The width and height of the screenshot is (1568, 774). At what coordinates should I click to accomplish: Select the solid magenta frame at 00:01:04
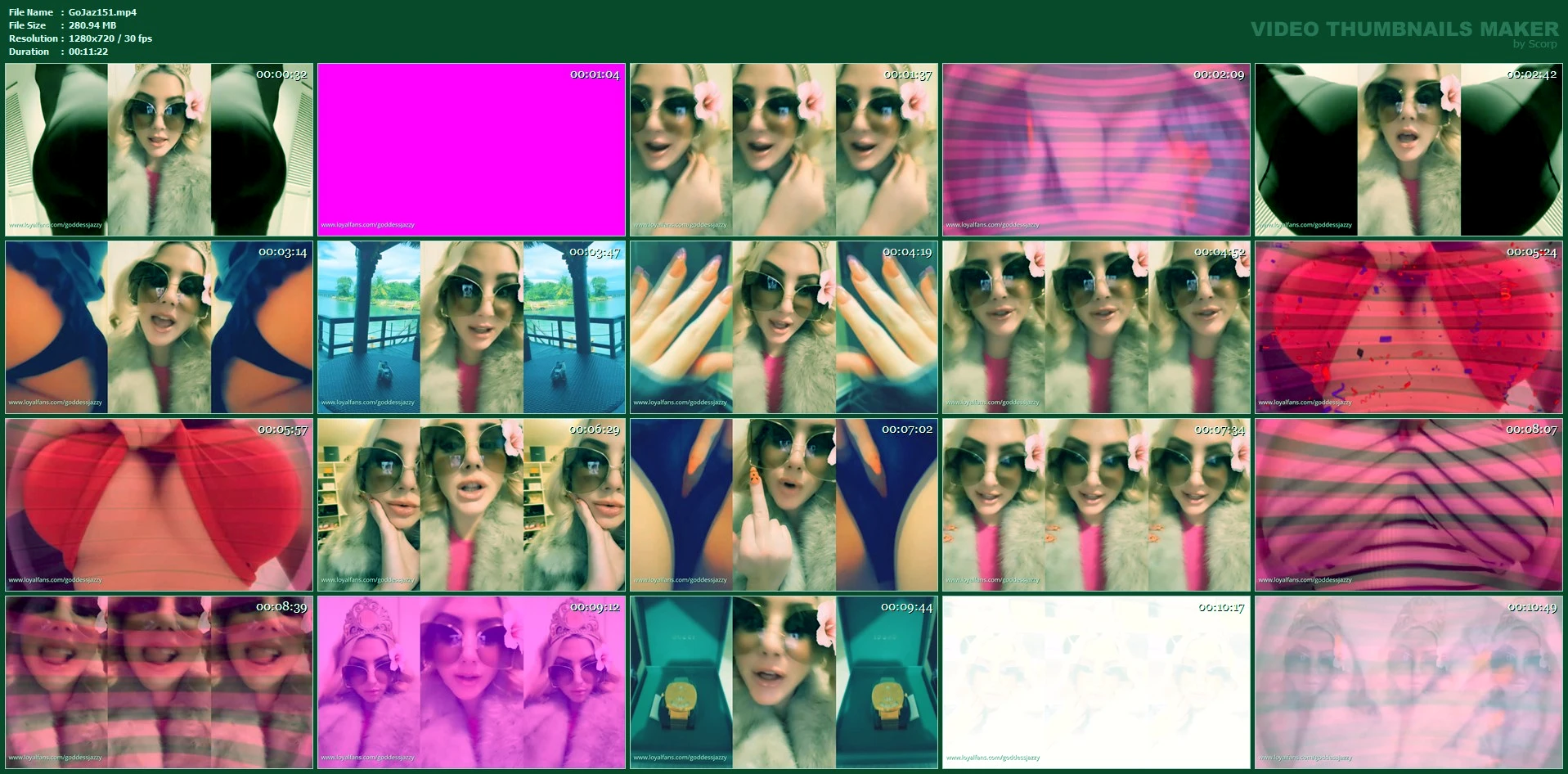[471, 150]
